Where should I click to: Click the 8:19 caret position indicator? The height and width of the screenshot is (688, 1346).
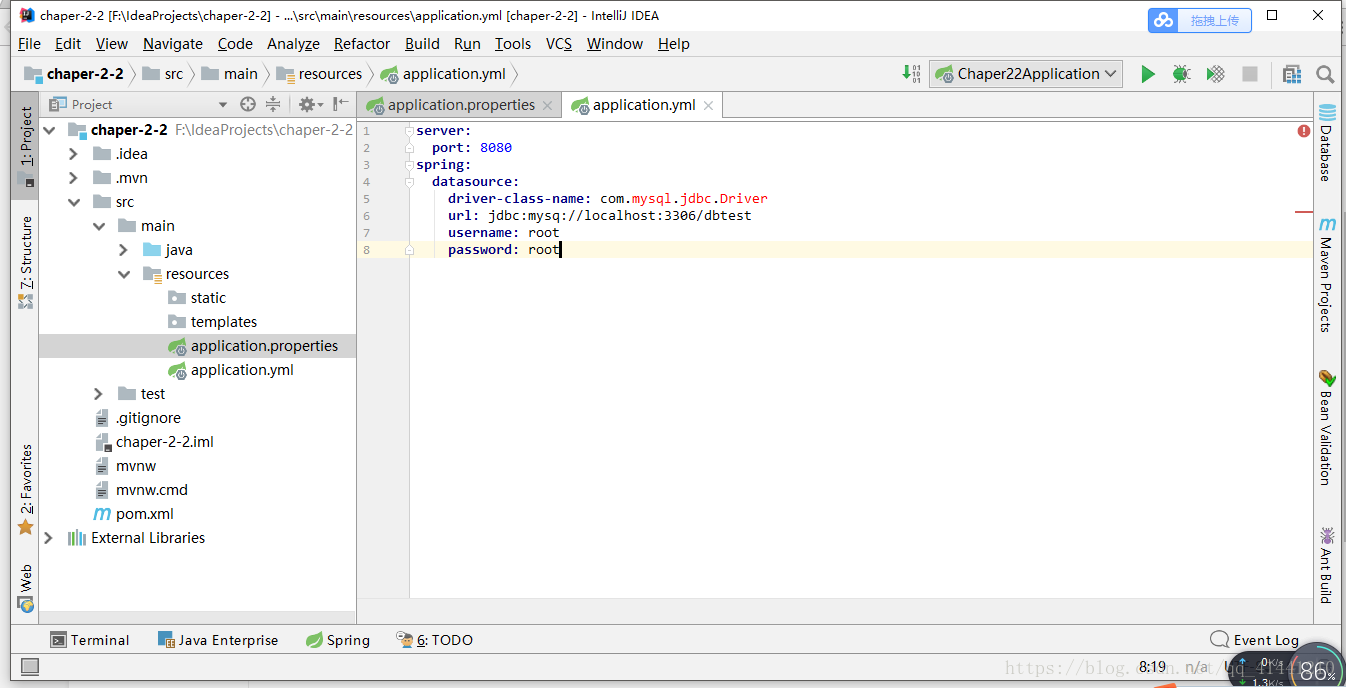[1152, 667]
